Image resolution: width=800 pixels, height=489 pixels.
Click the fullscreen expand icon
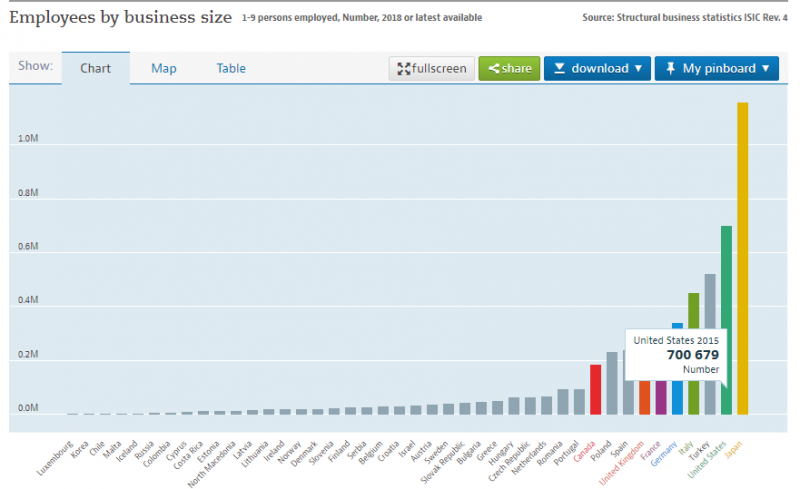click(x=404, y=69)
